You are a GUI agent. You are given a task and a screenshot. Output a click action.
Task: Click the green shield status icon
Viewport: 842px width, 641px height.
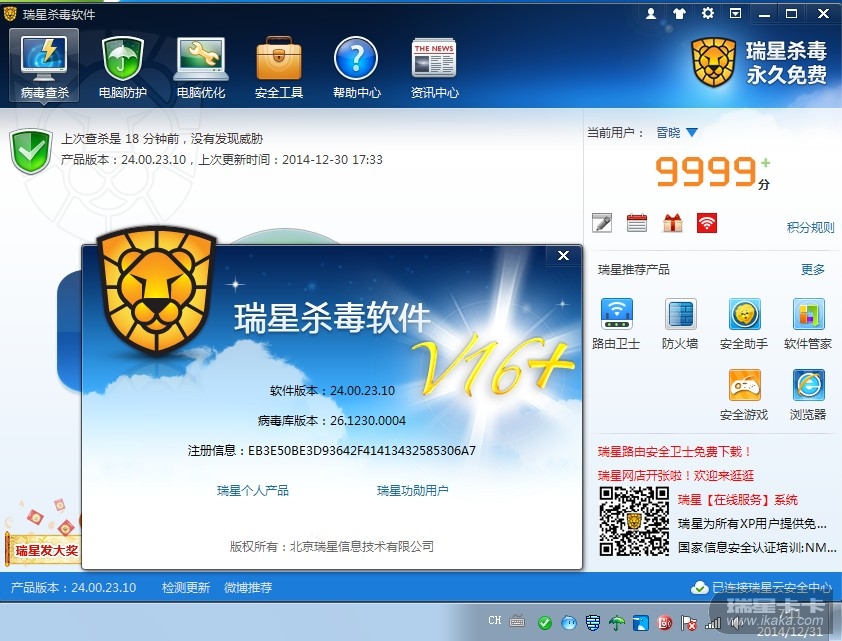(31, 151)
